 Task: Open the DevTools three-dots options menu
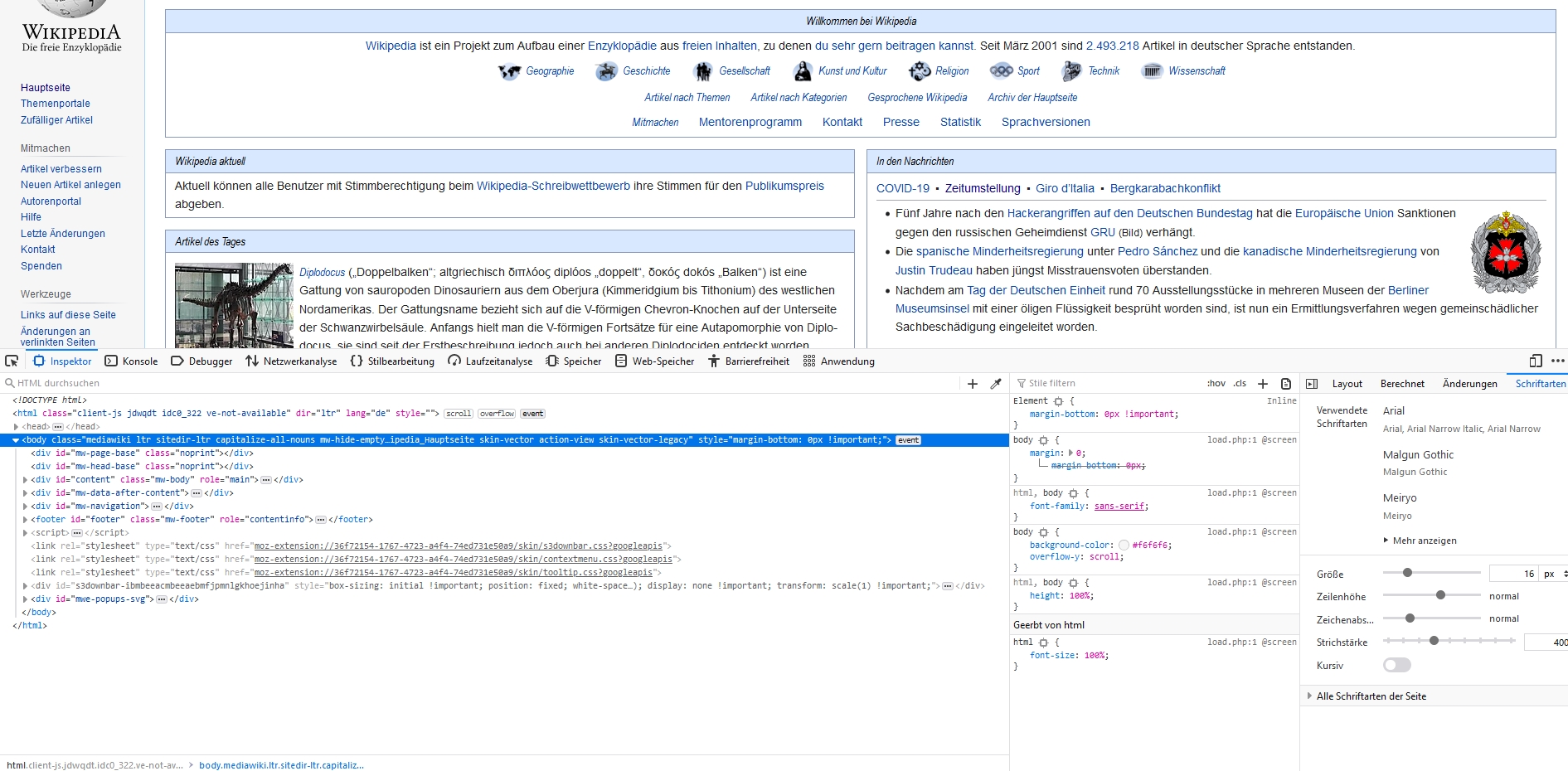(x=1558, y=361)
